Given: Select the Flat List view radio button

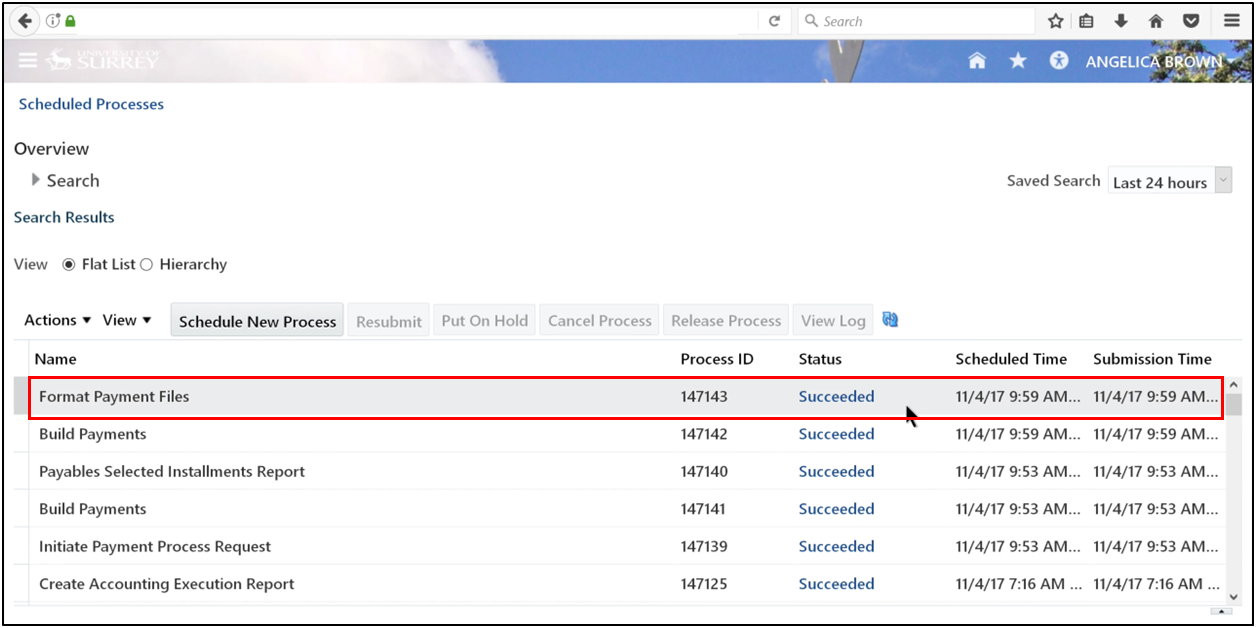Looking at the screenshot, I should pos(68,264).
